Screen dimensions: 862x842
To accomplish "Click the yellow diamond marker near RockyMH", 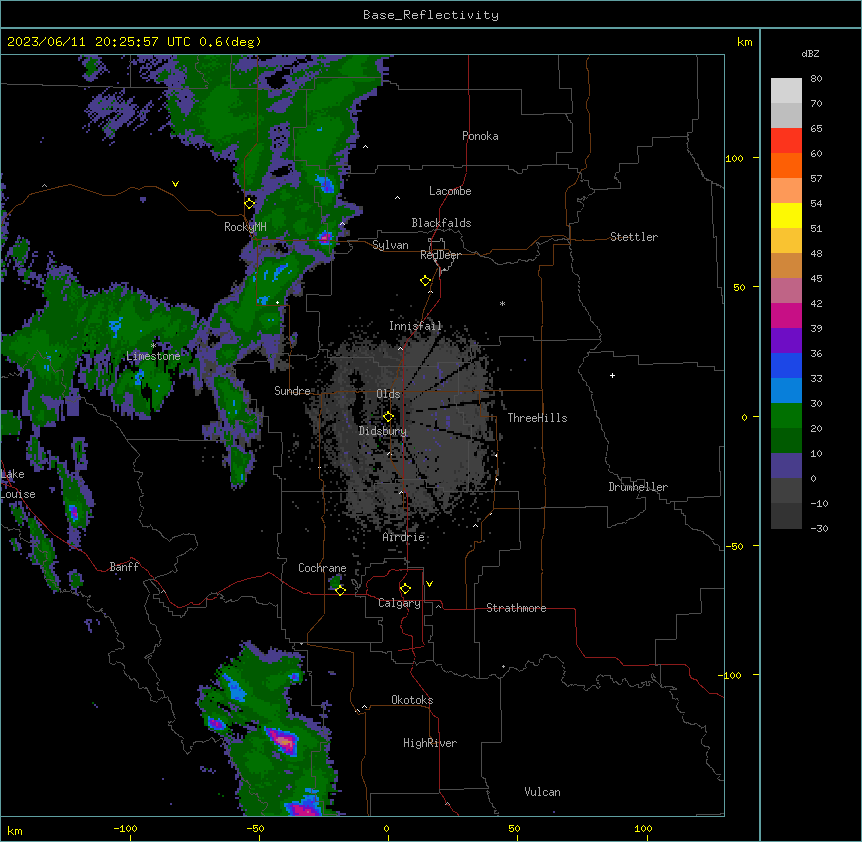I will (x=250, y=203).
